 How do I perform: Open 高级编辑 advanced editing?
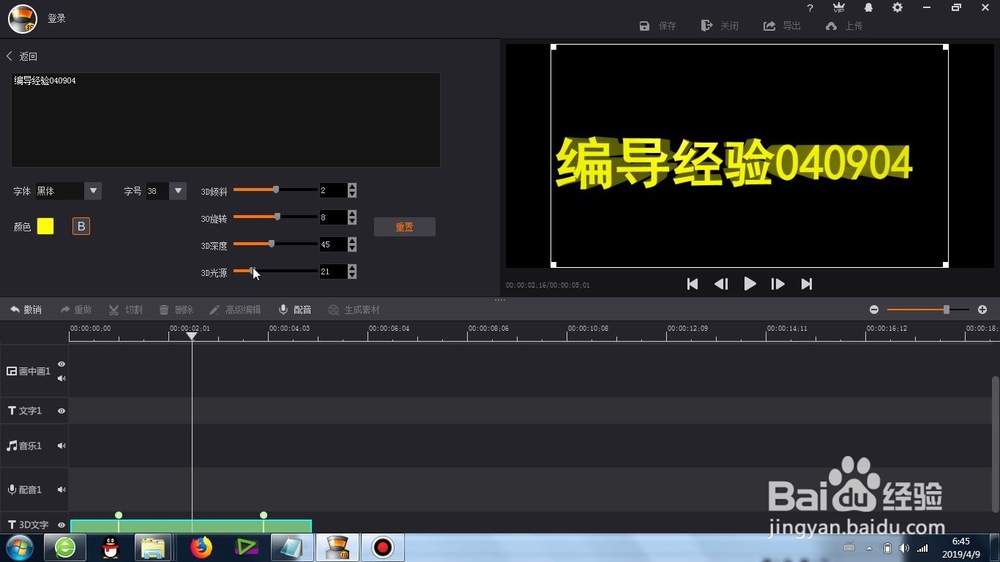coord(235,309)
